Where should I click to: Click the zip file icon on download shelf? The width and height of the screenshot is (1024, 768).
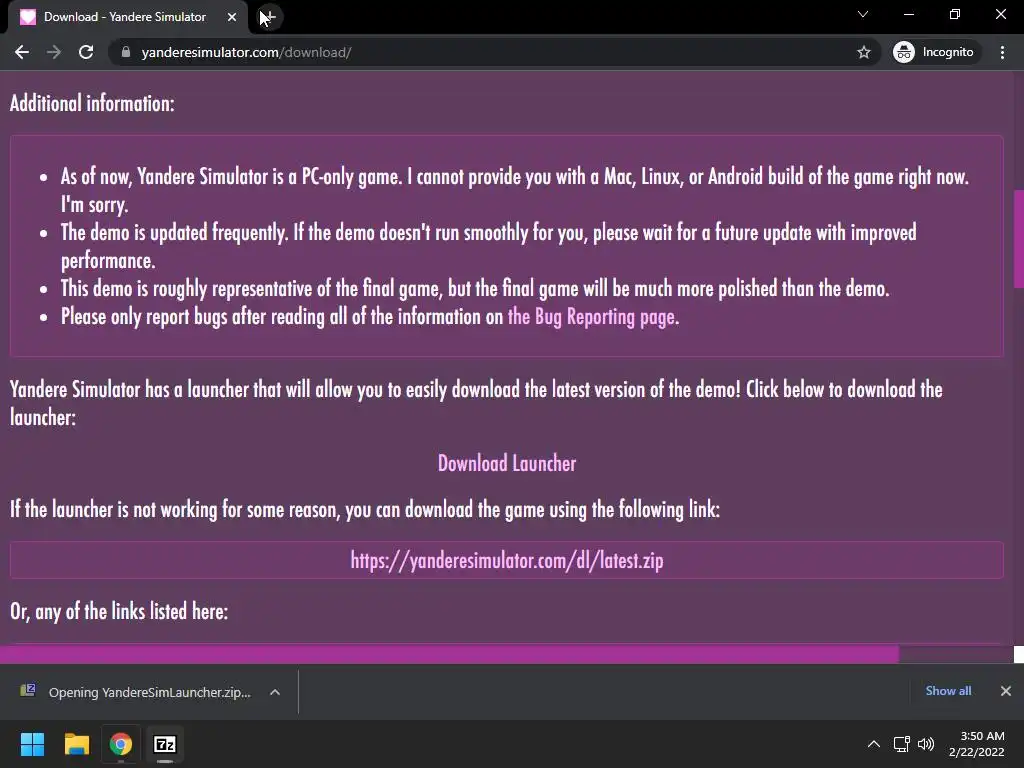pyautogui.click(x=28, y=690)
